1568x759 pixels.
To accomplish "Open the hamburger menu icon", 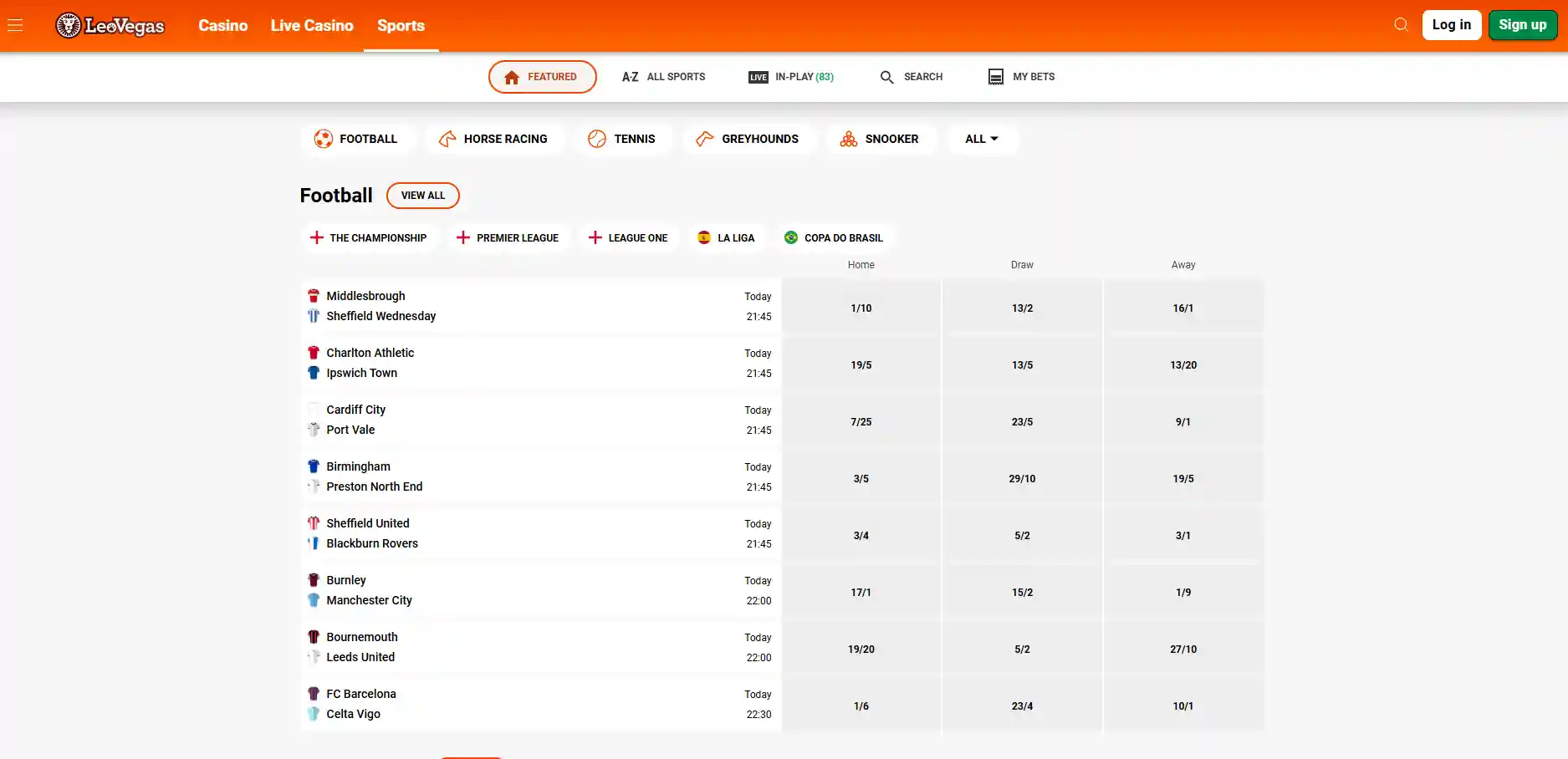I will pos(15,25).
